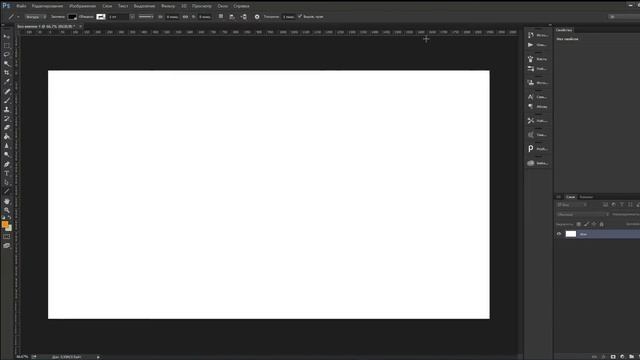Add a layer mask in Layers panel
The width and height of the screenshot is (640, 360).
(613, 357)
